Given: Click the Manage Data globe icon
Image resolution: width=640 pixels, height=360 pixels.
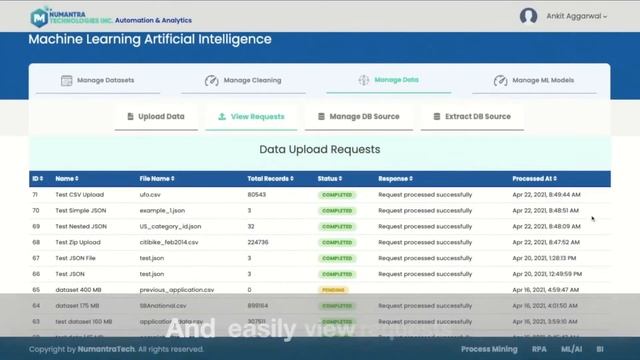Looking at the screenshot, I should pos(364,80).
